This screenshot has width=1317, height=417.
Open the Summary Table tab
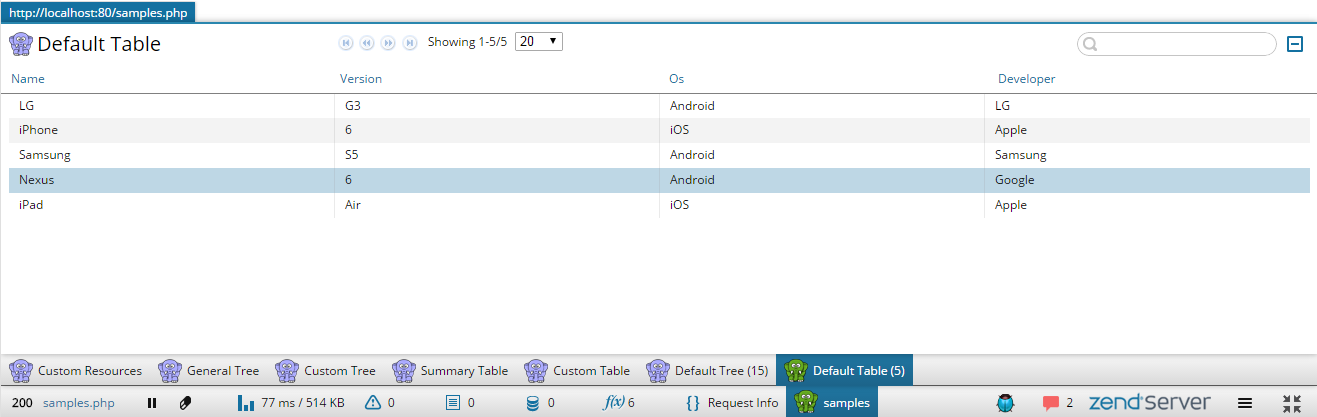point(450,371)
